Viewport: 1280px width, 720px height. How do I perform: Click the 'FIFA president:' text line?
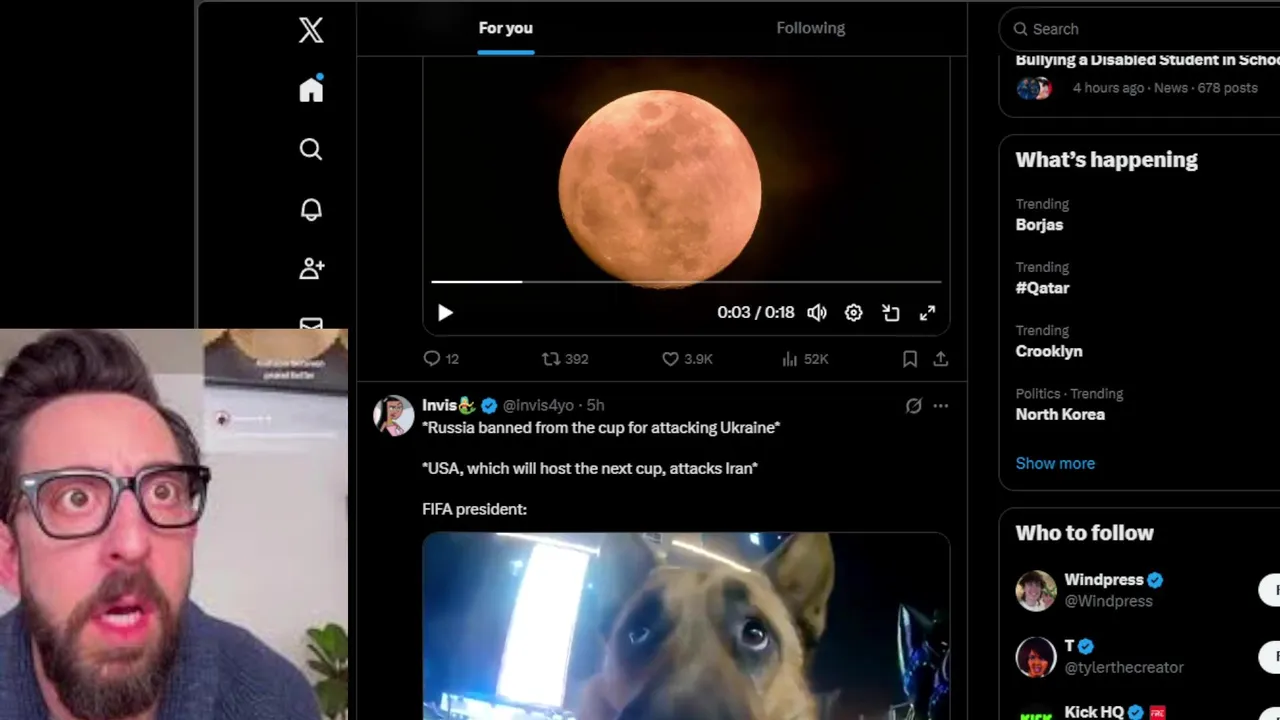[474, 509]
